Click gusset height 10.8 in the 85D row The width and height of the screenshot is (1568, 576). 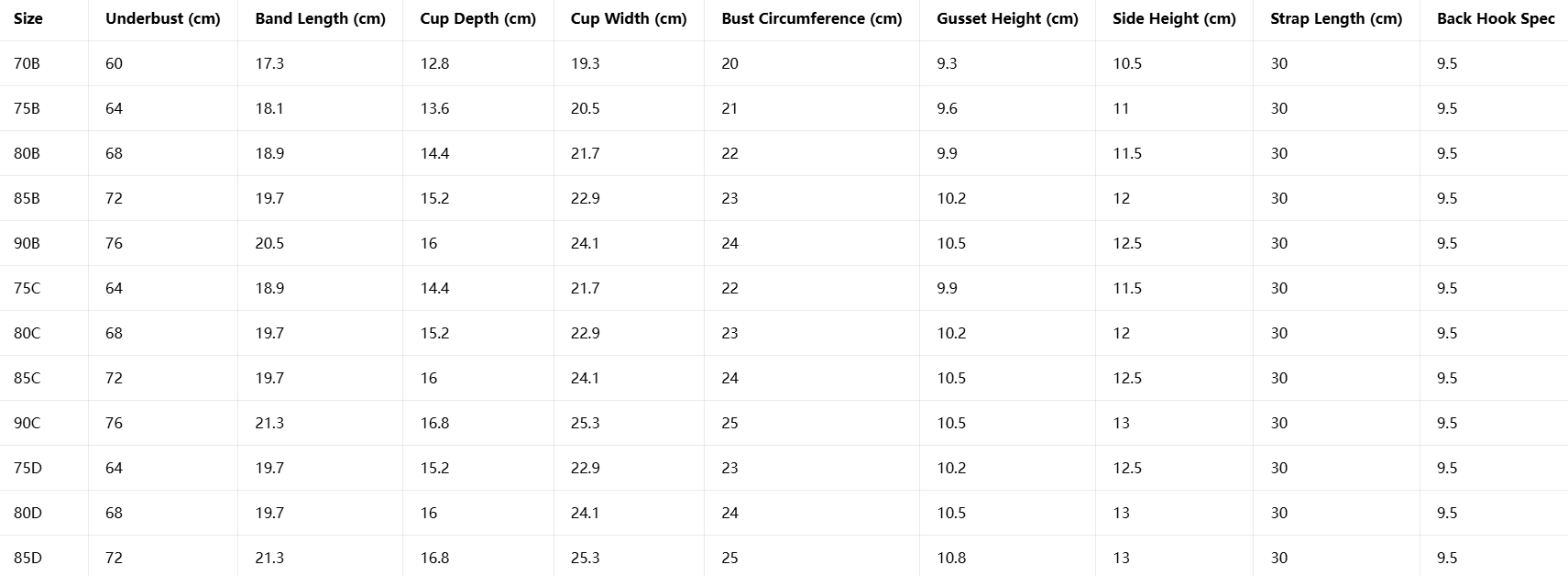click(x=951, y=558)
